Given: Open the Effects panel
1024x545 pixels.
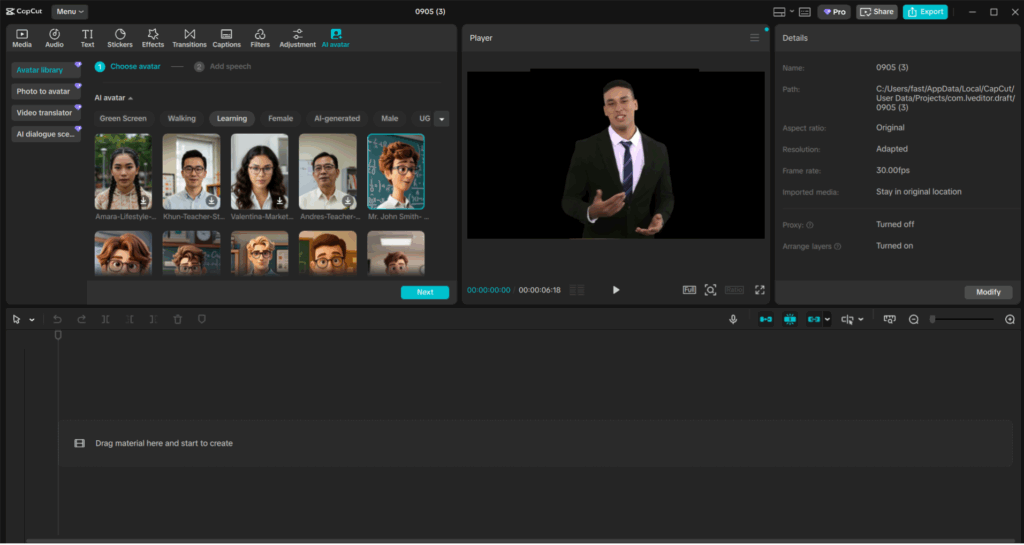Looking at the screenshot, I should 153,39.
